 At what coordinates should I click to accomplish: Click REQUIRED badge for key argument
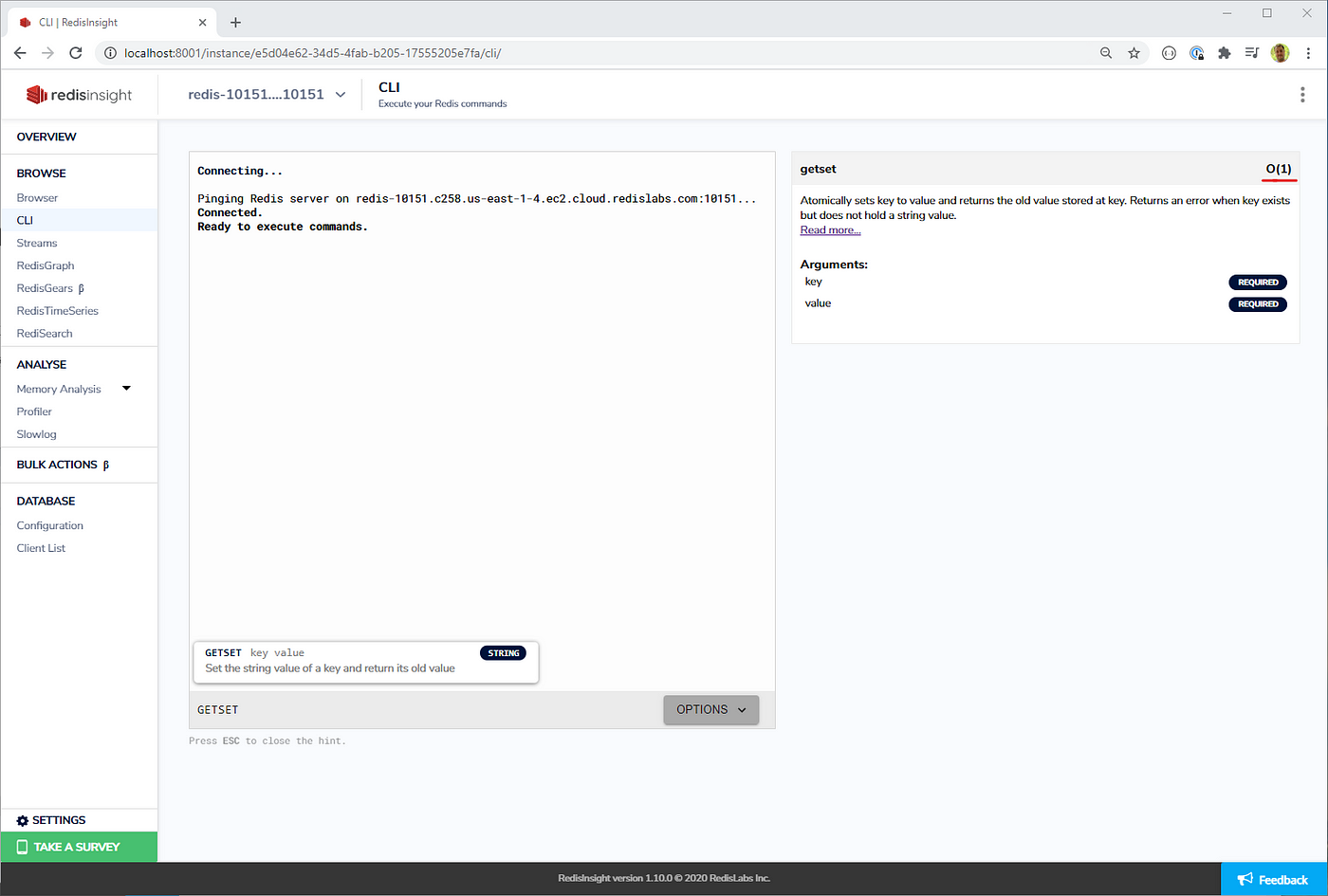pos(1258,283)
